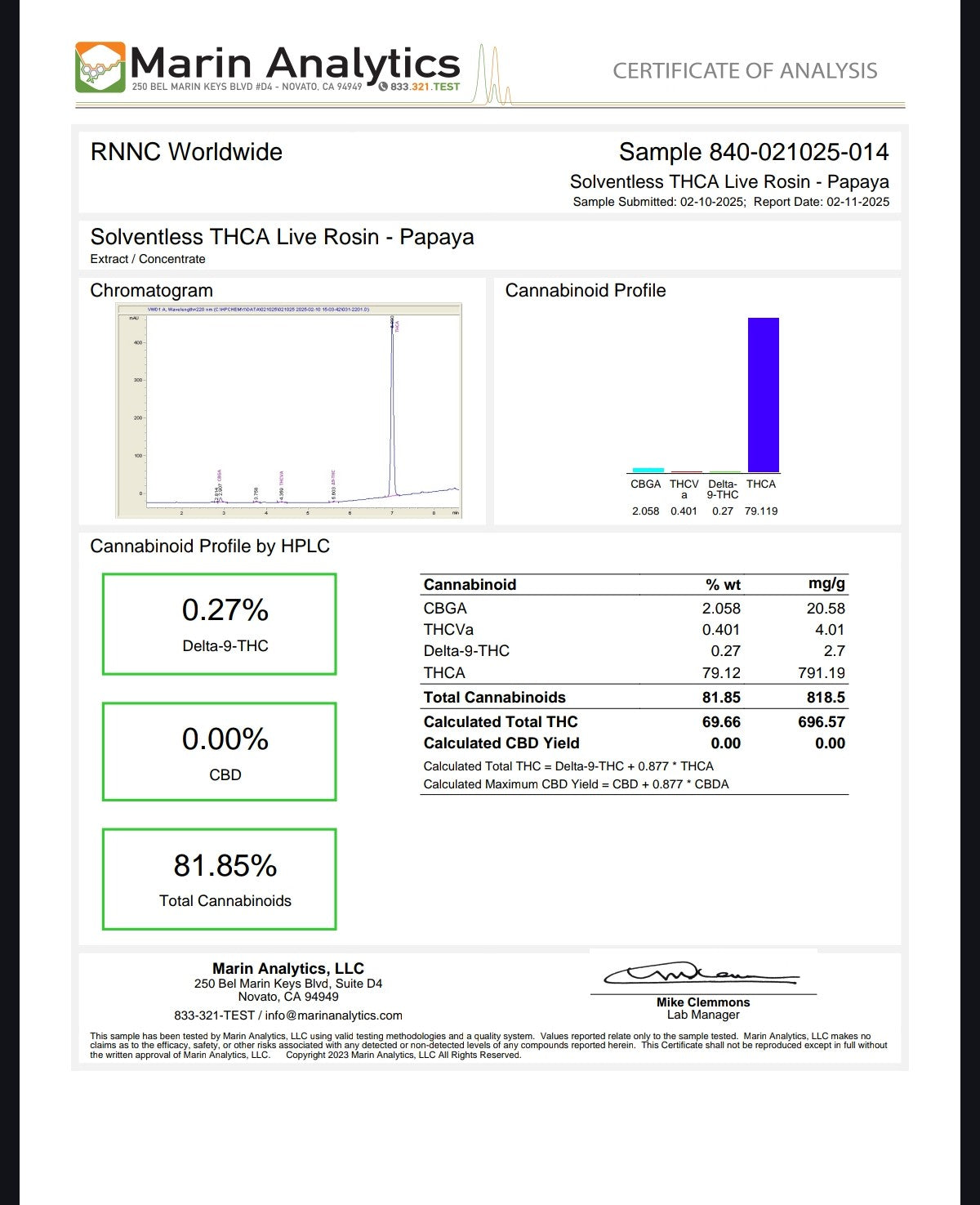Click the Cannabinoid Profile by HPLC heading
The image size is (980, 1205).
click(210, 547)
